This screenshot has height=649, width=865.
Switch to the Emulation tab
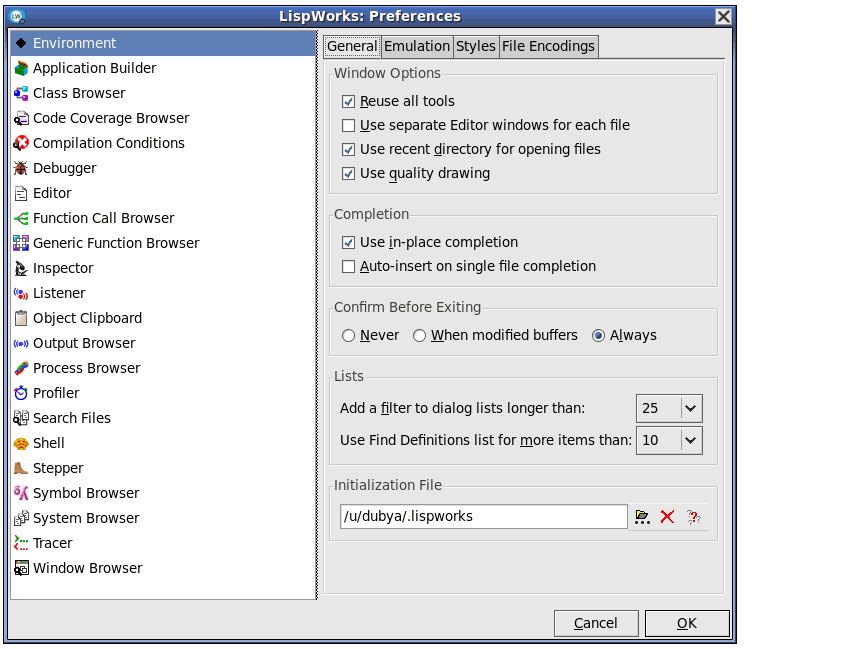point(417,46)
